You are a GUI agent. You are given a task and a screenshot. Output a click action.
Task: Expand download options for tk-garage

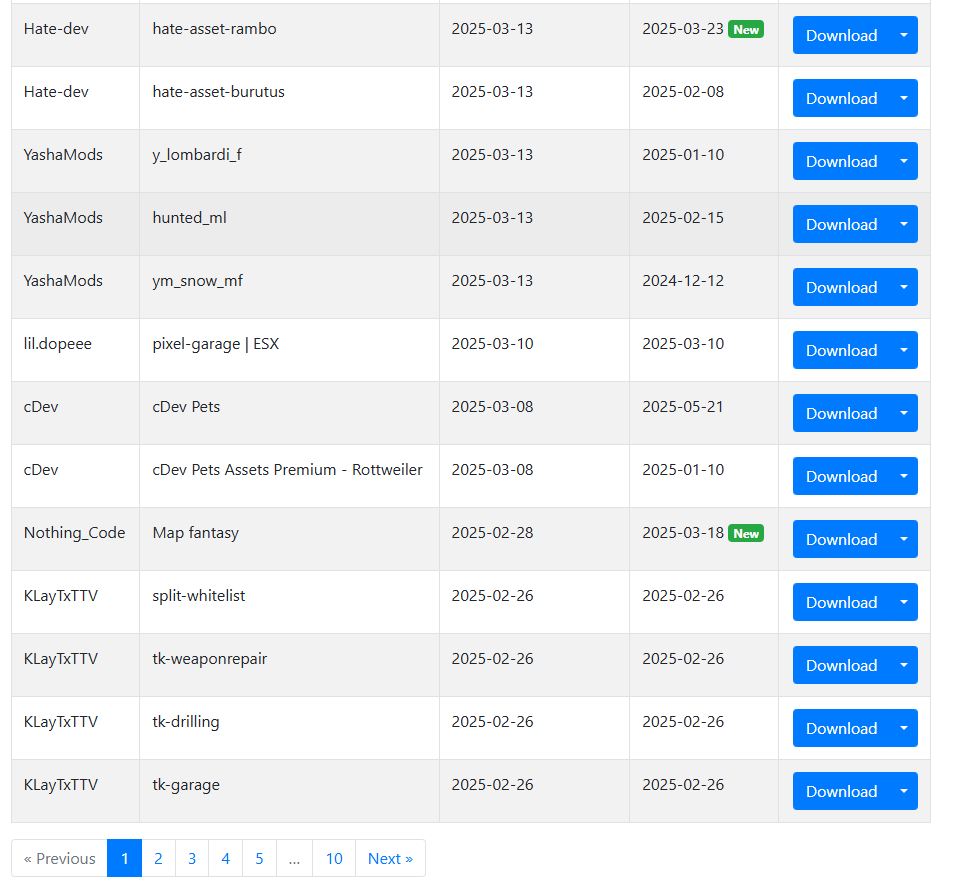(904, 791)
